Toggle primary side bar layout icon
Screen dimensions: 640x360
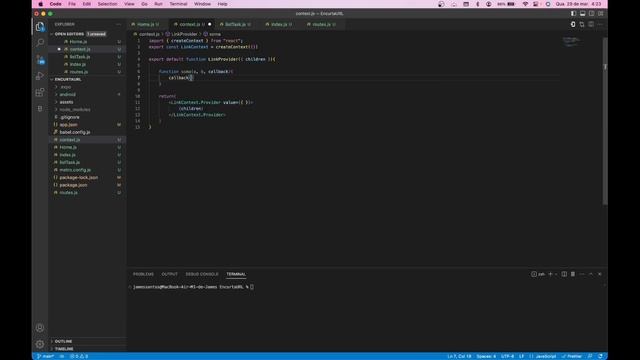(573, 13)
